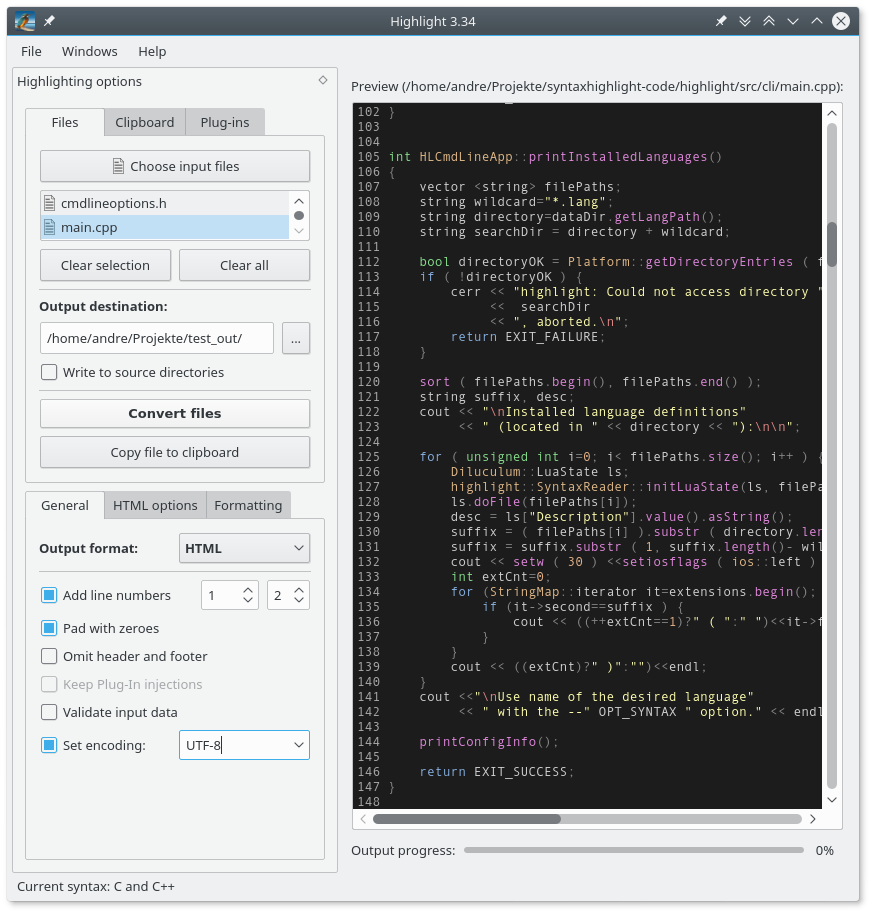Click the preview vertical scrollbar handle

pos(832,245)
